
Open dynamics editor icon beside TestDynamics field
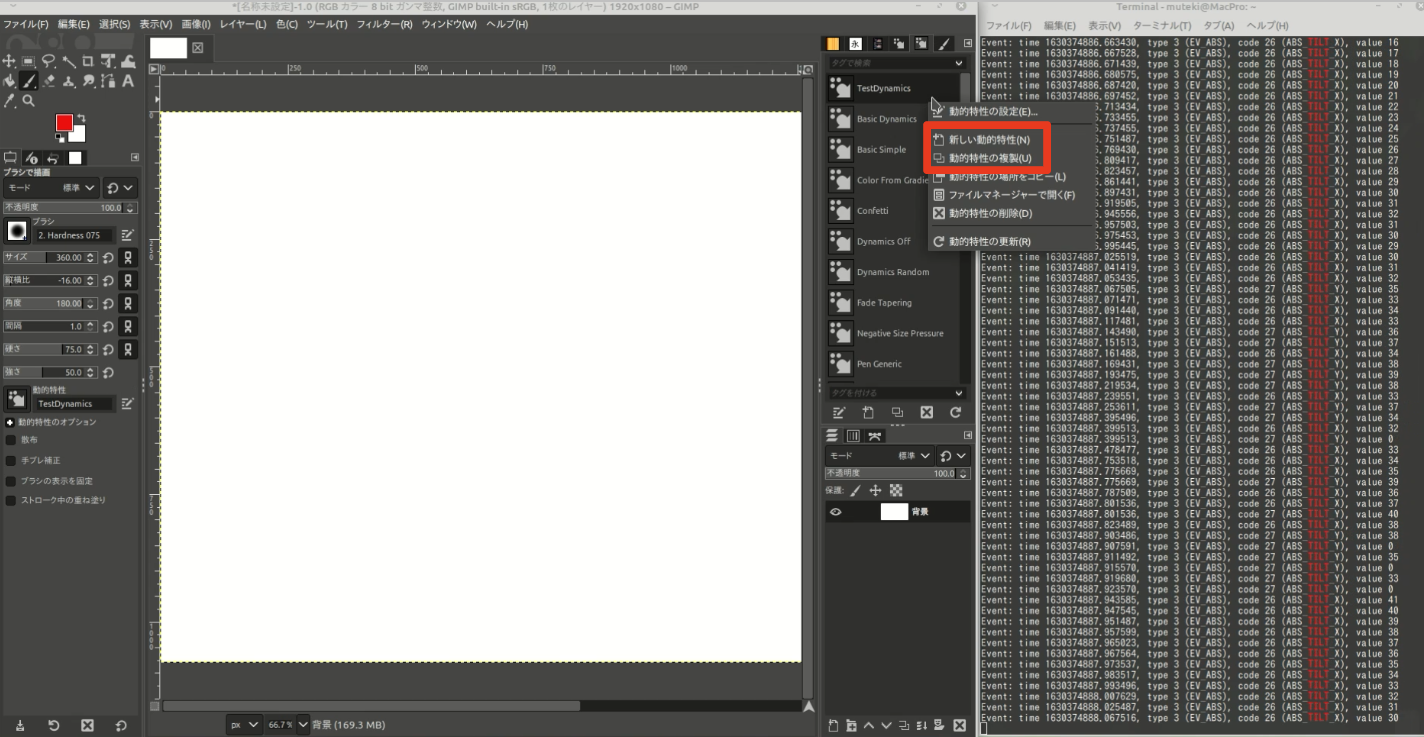tap(128, 403)
